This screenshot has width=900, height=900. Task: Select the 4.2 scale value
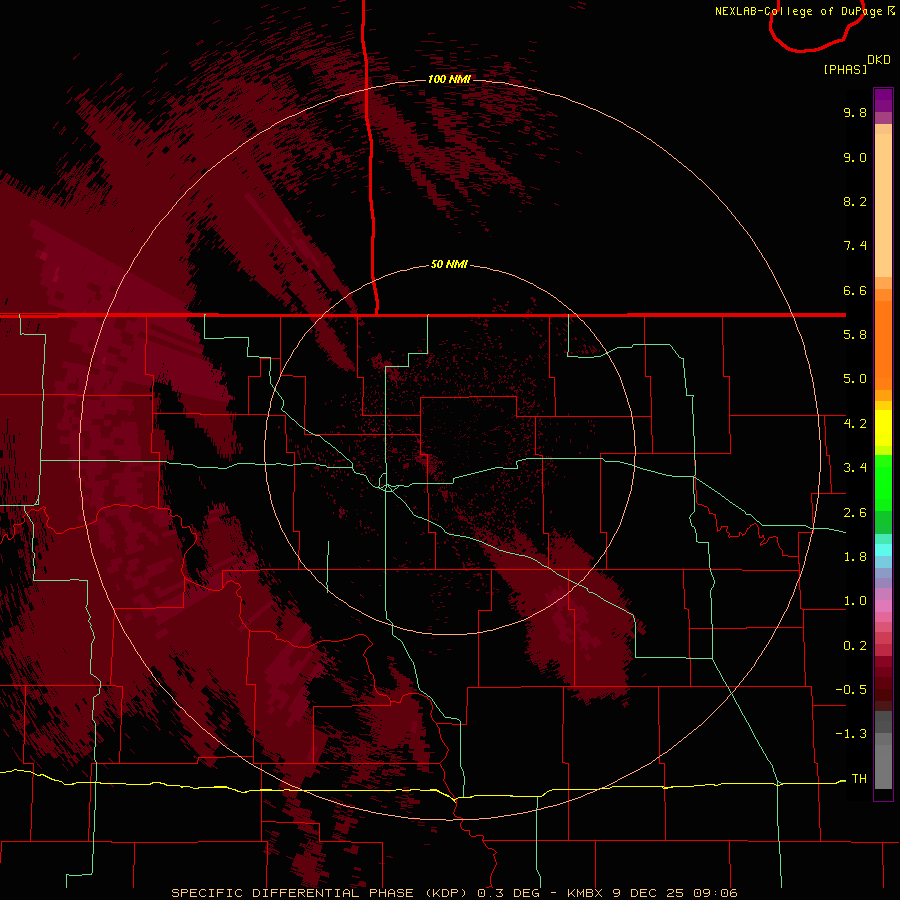coord(855,424)
